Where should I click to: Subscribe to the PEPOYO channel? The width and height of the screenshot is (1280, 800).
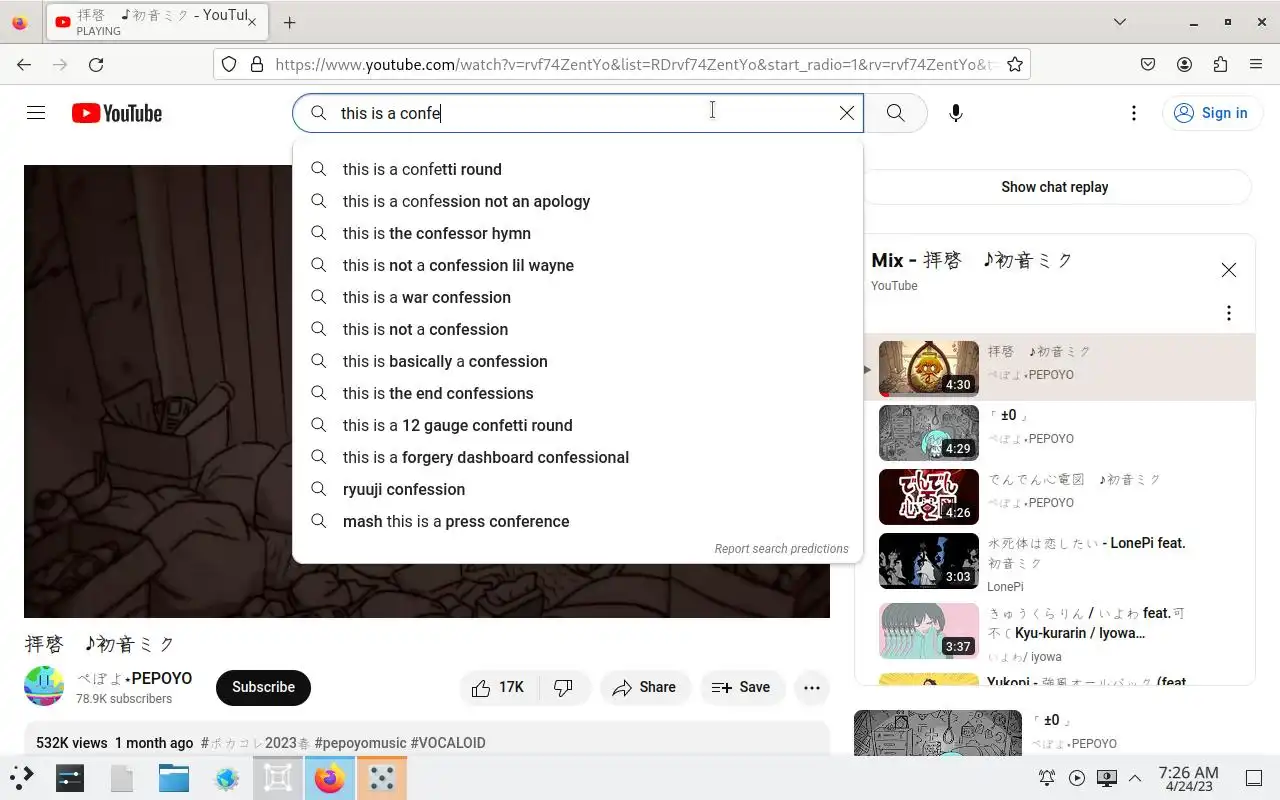click(263, 687)
